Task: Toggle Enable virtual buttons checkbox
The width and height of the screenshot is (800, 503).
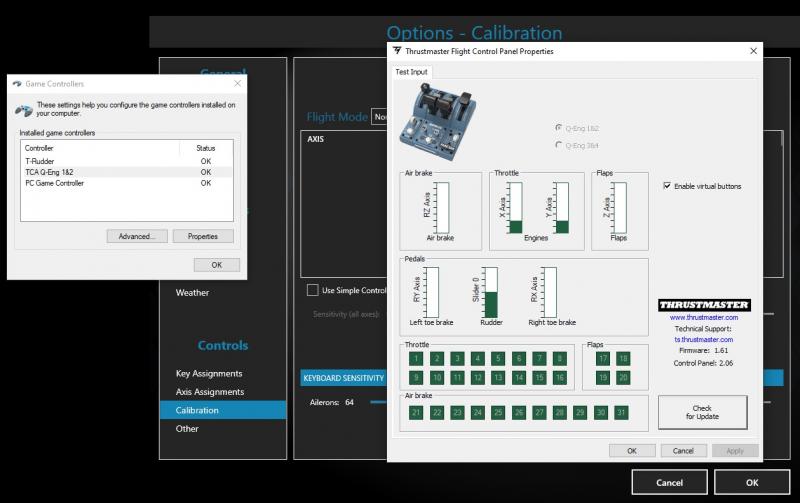Action: [667, 186]
